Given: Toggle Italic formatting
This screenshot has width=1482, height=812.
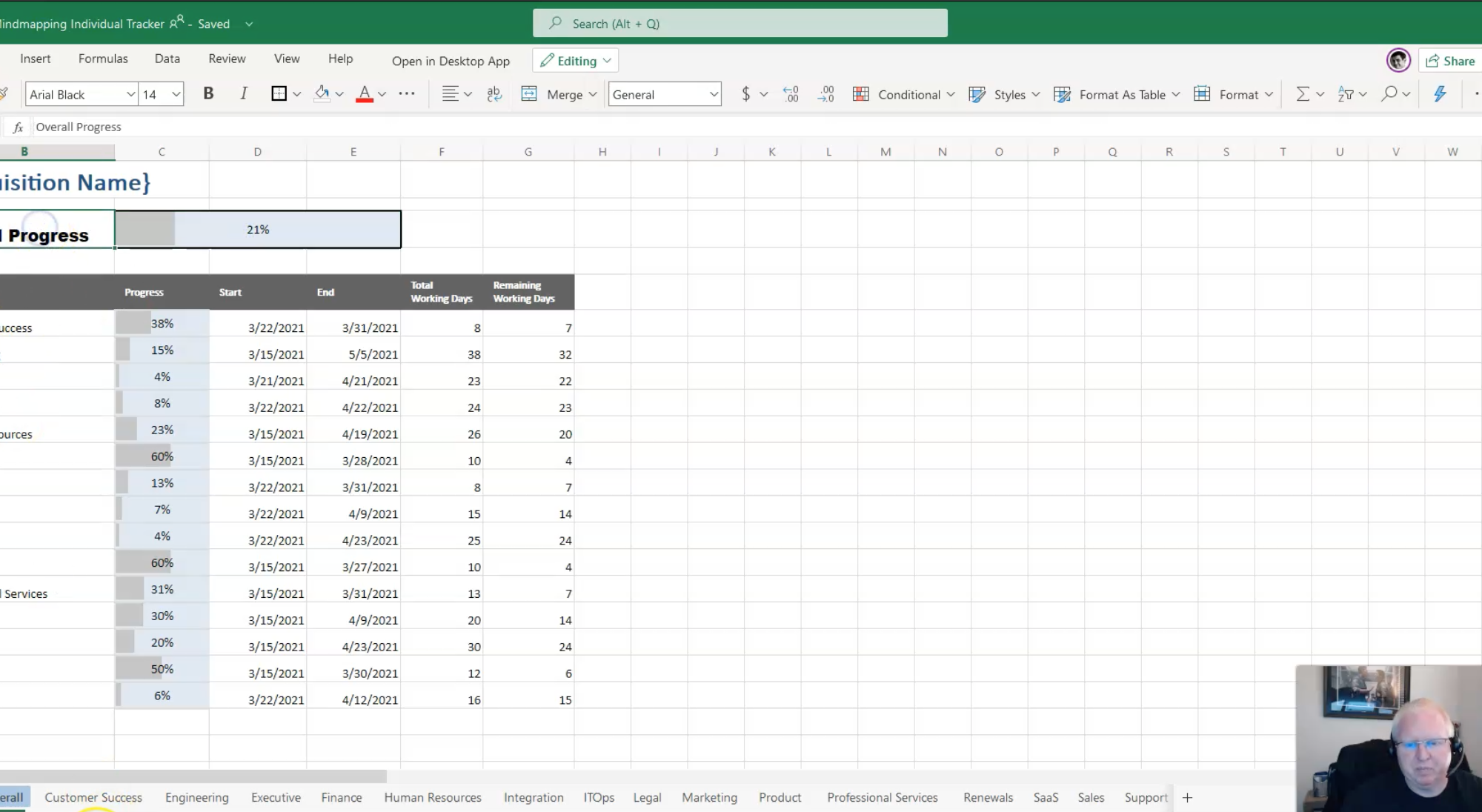Looking at the screenshot, I should point(243,94).
